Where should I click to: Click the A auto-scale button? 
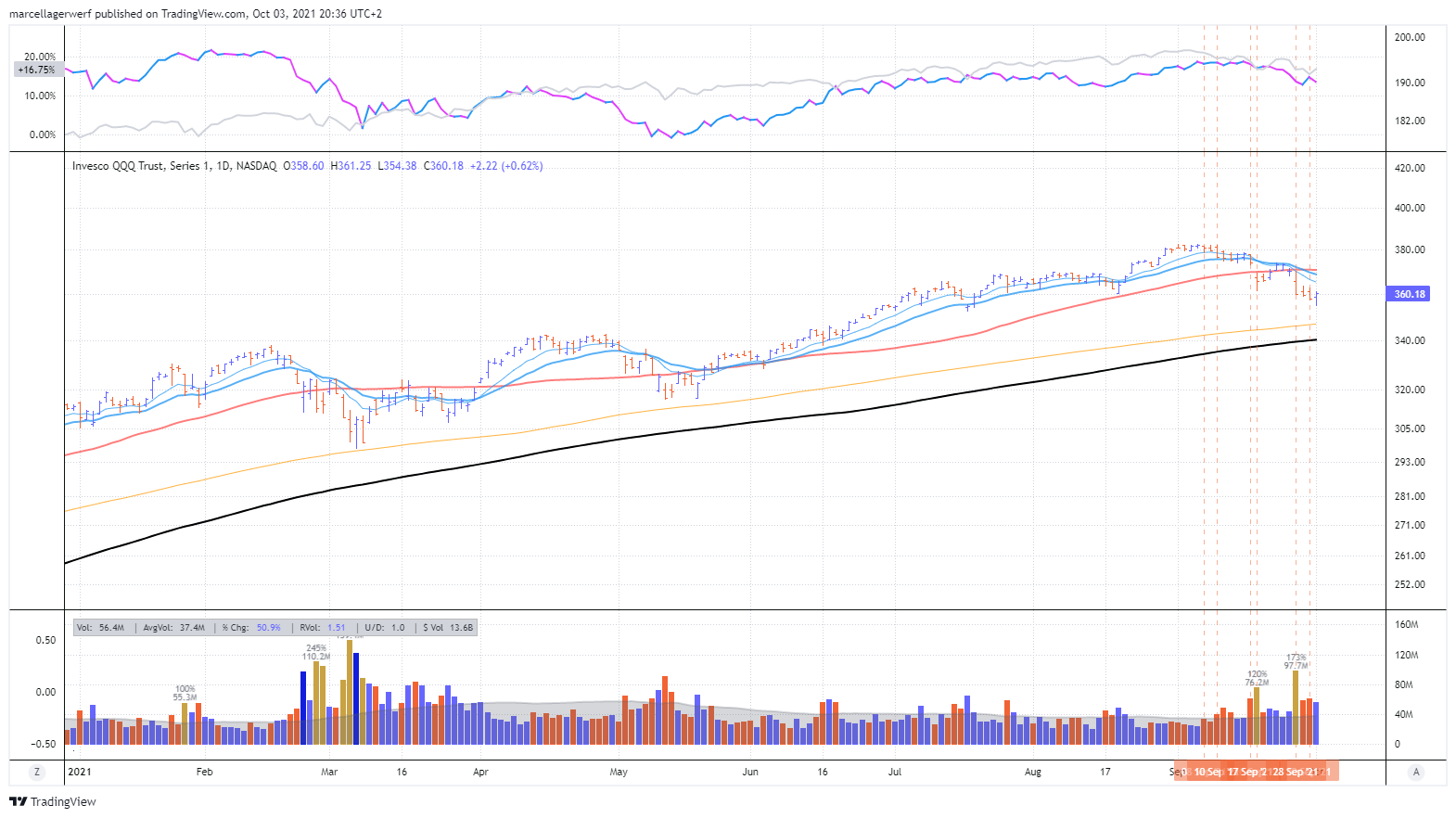pyautogui.click(x=1416, y=772)
